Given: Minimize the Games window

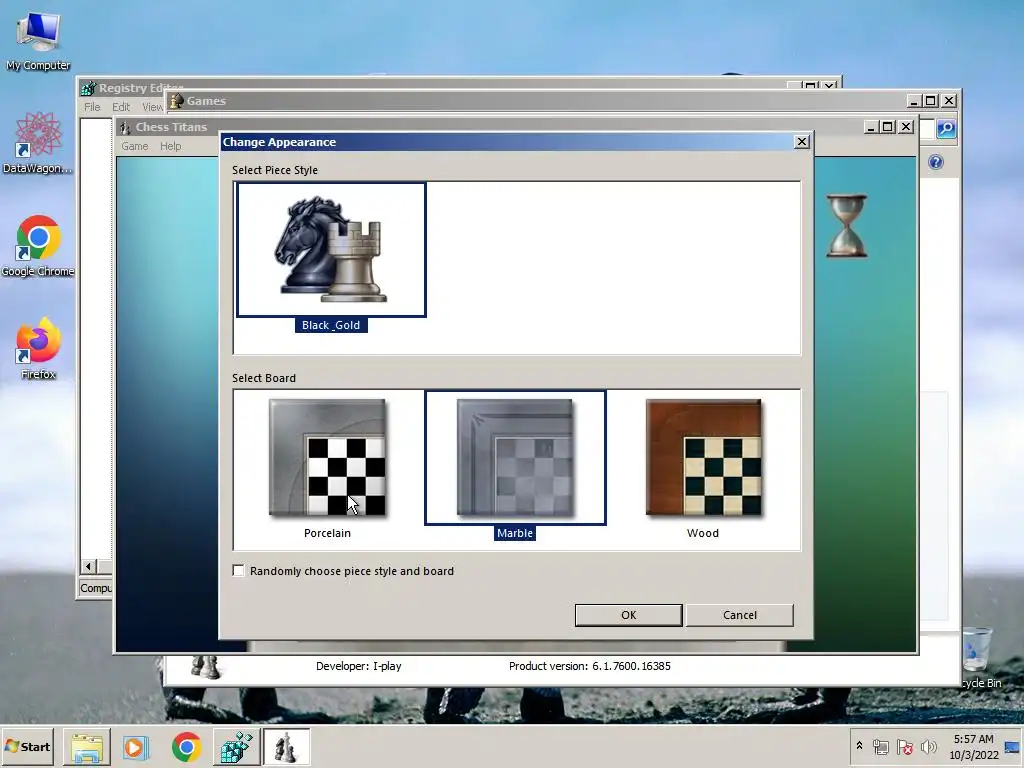Looking at the screenshot, I should (x=914, y=101).
